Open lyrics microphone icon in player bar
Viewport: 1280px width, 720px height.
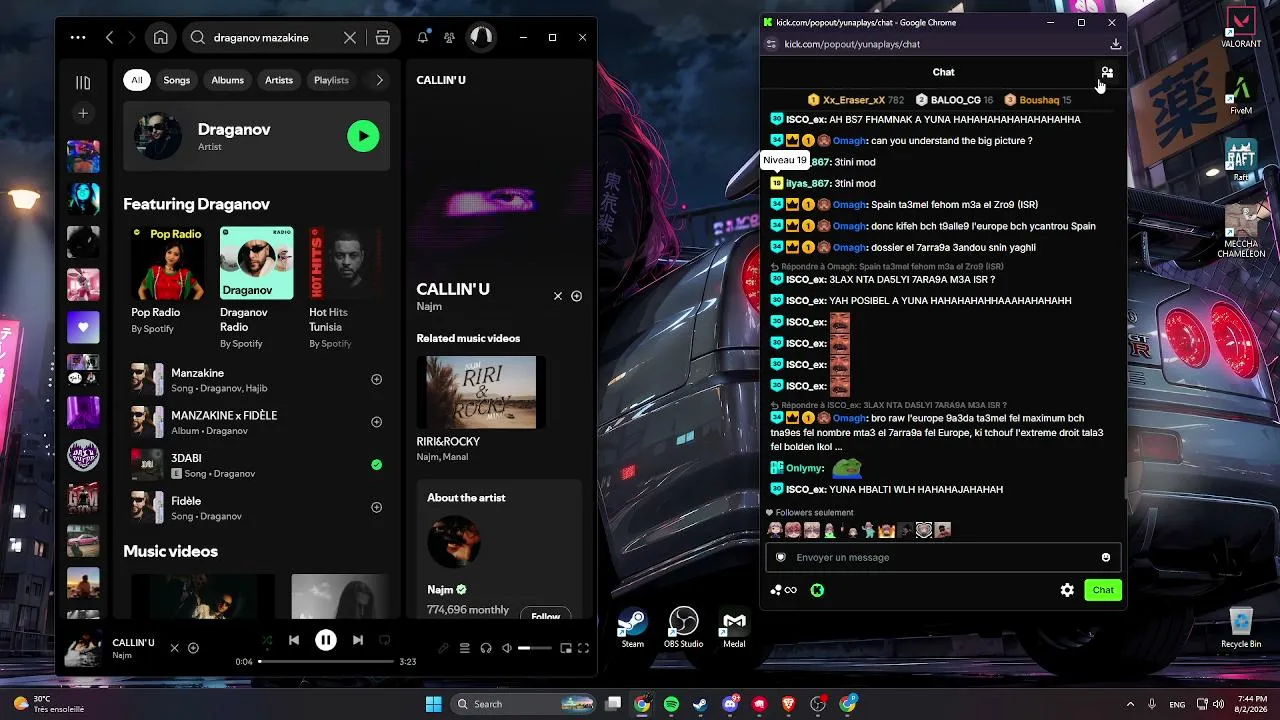443,648
